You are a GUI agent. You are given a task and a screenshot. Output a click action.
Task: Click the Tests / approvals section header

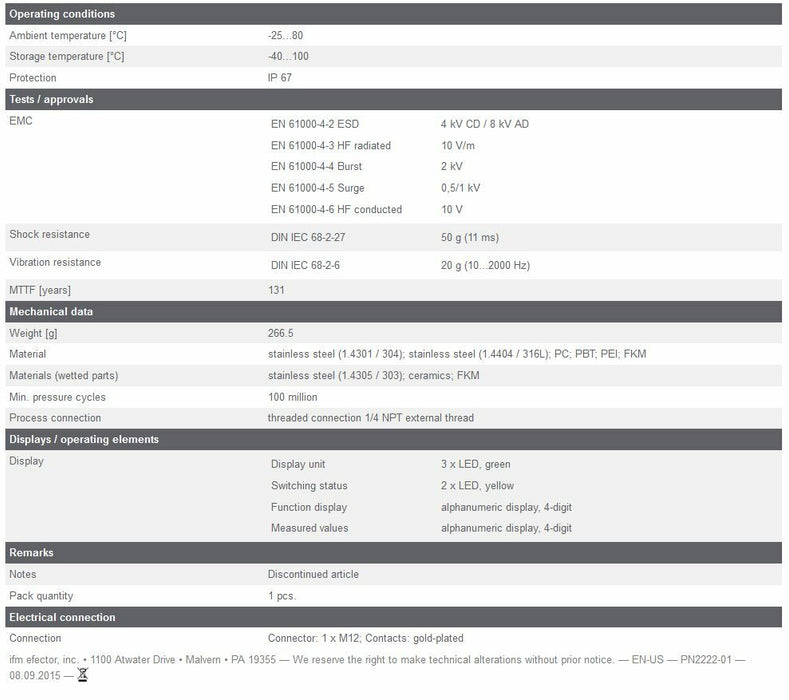[51, 99]
